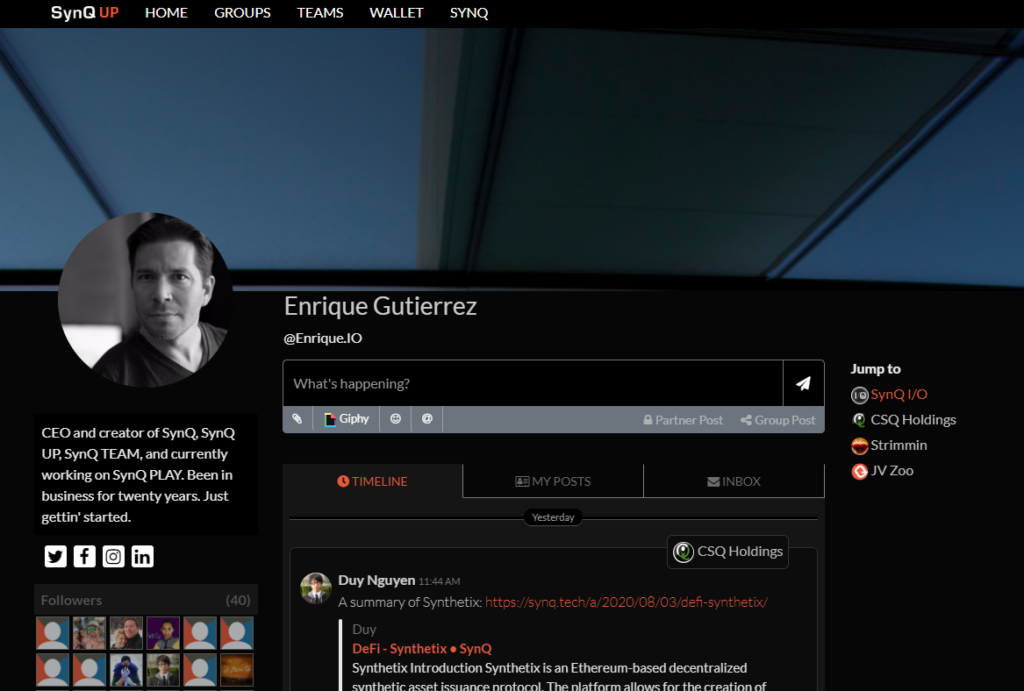Click the paperclip attachment icon

point(297,420)
